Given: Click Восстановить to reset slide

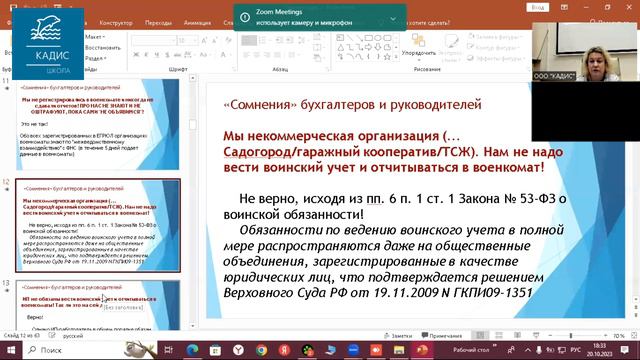Looking at the screenshot, I should pos(103,48).
